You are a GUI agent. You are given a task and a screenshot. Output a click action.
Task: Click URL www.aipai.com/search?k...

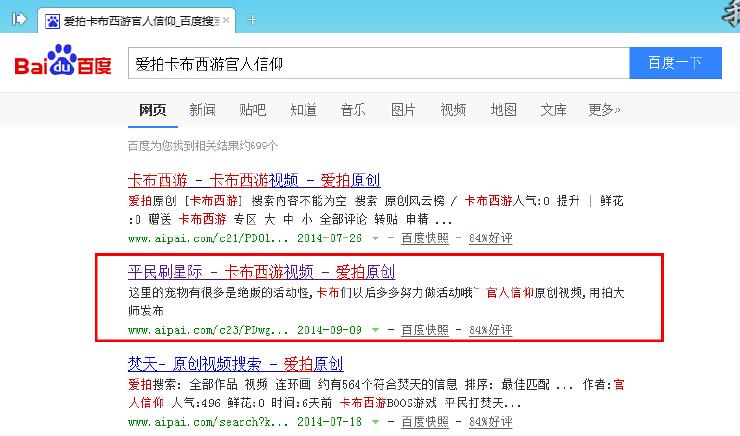click(208, 422)
